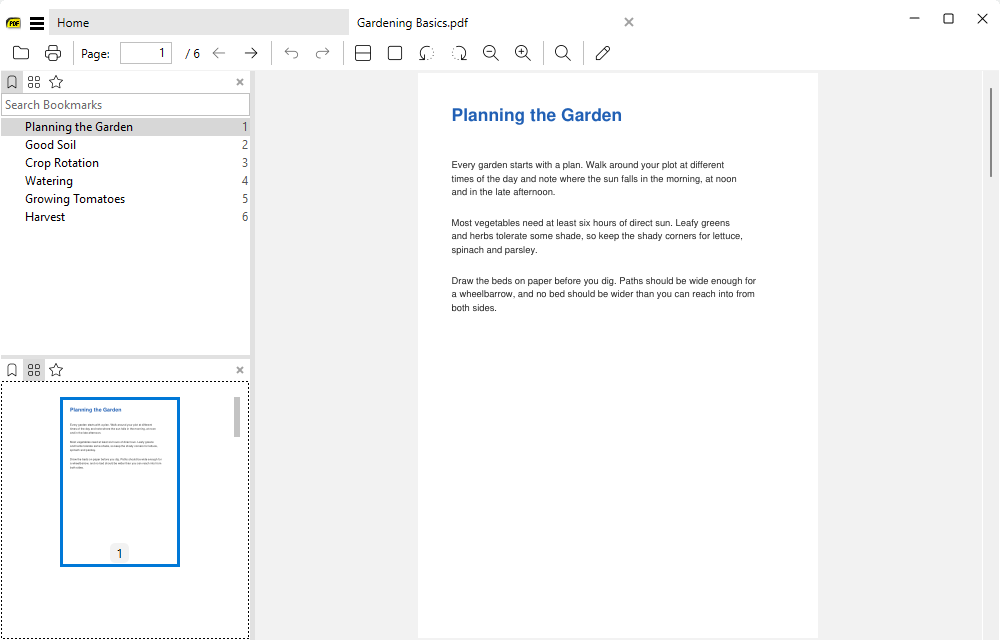Select favorites star icon in lower panel
The image size is (1000, 641).
(x=56, y=370)
